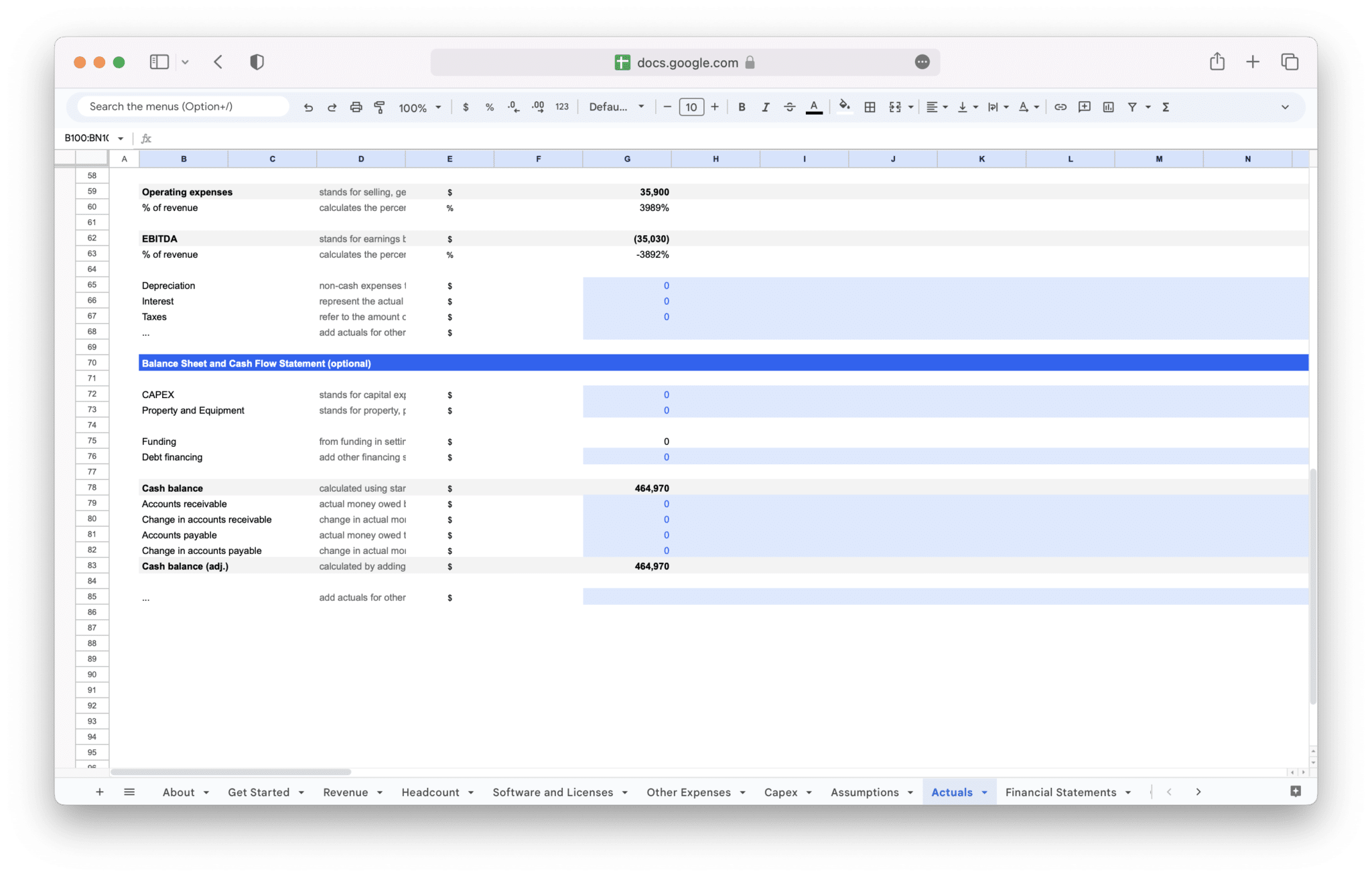Switch to Assumptions sheet tab

[x=865, y=792]
